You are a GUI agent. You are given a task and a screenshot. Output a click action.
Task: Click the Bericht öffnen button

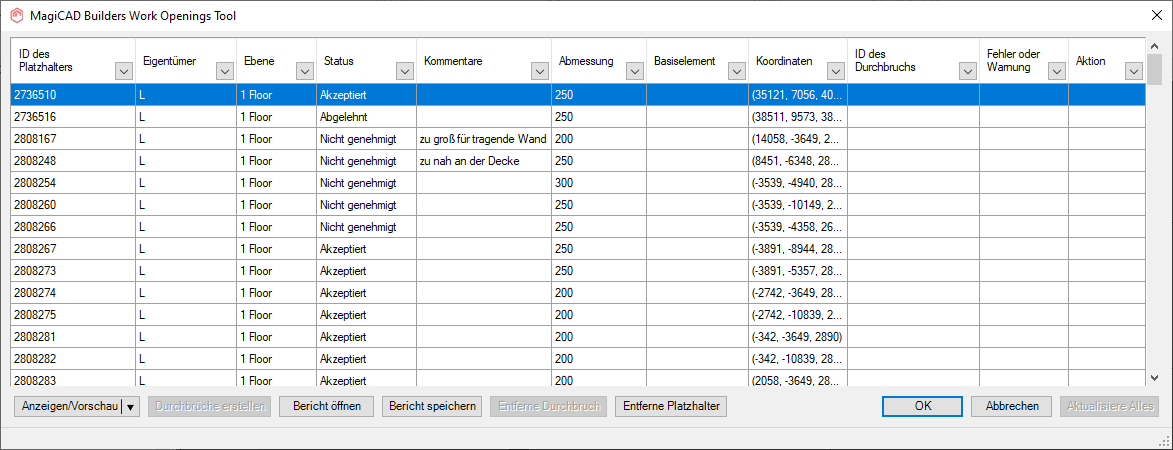[326, 406]
